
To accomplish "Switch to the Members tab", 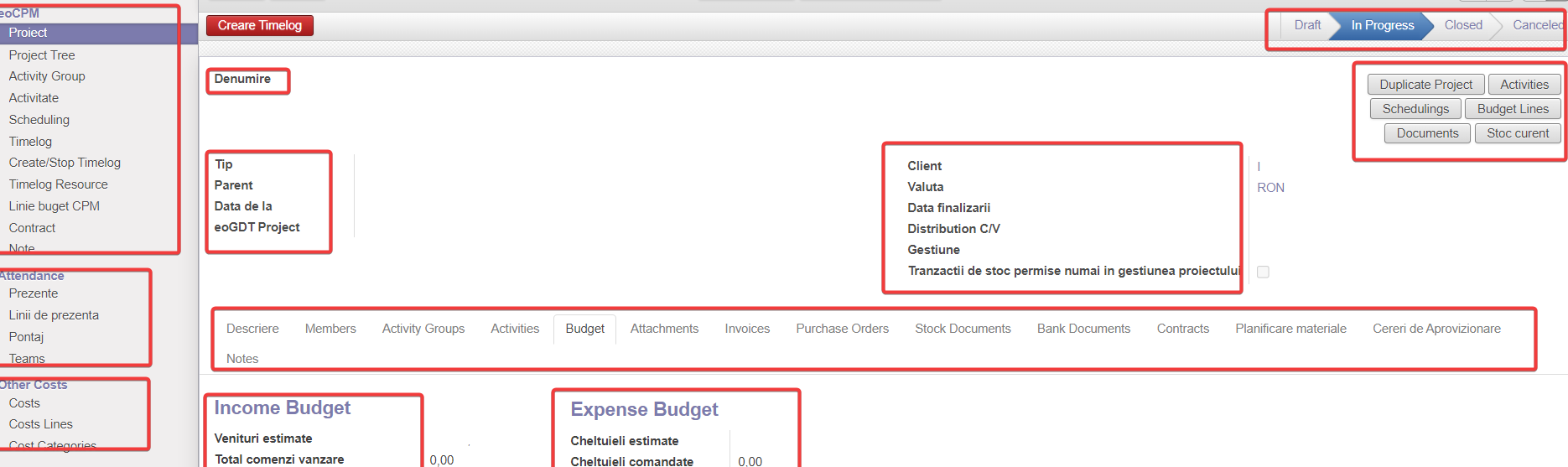I will [x=330, y=329].
